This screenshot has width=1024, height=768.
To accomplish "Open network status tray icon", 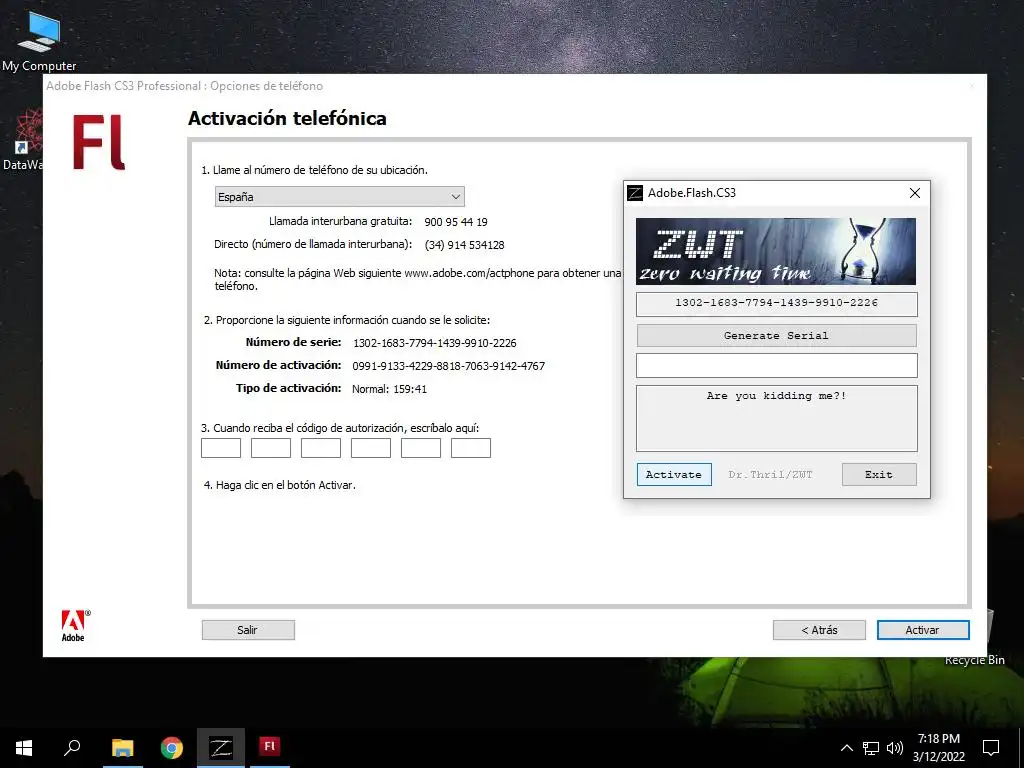I will pos(871,748).
